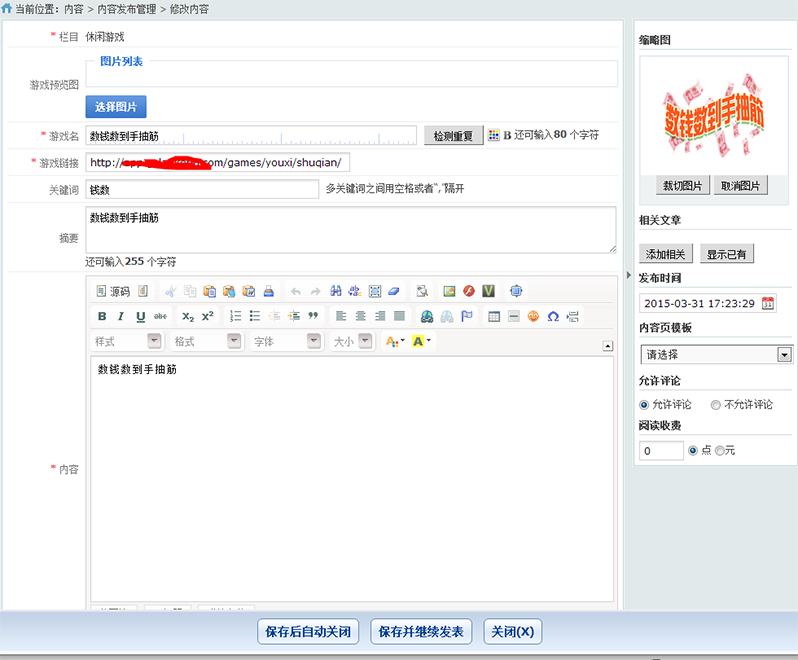The height and width of the screenshot is (660, 798).
Task: Insert Flash via the red Flash icon
Action: click(469, 291)
